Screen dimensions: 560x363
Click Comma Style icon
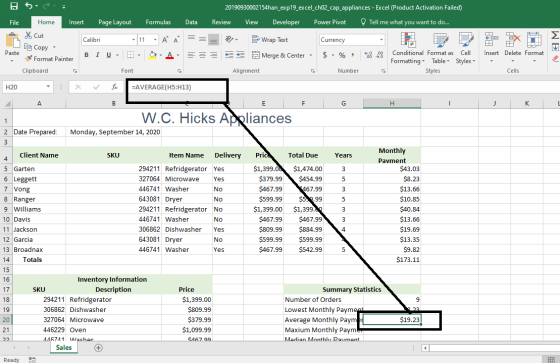[x=352, y=55]
